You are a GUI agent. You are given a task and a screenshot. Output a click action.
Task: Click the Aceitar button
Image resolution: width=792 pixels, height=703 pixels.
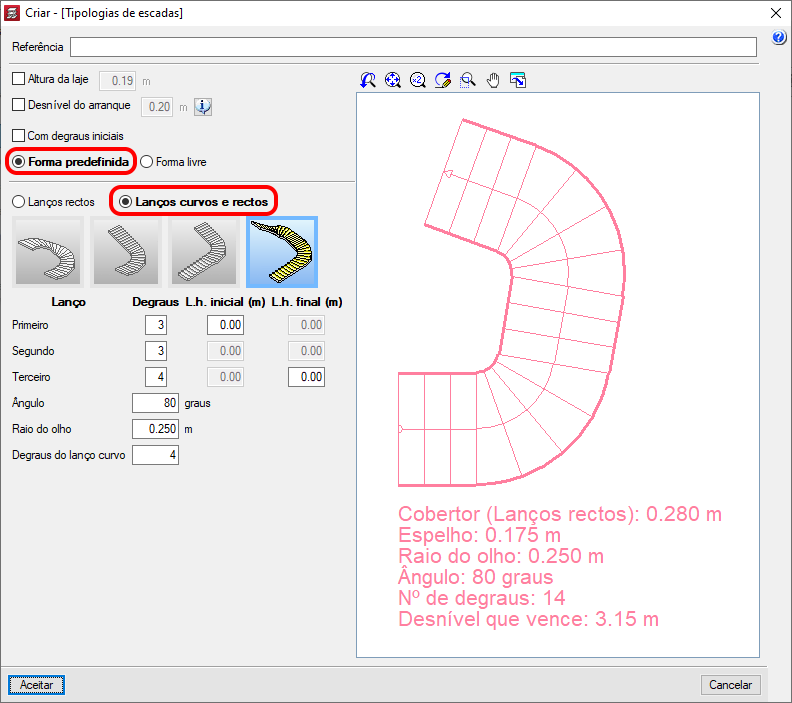(36, 685)
